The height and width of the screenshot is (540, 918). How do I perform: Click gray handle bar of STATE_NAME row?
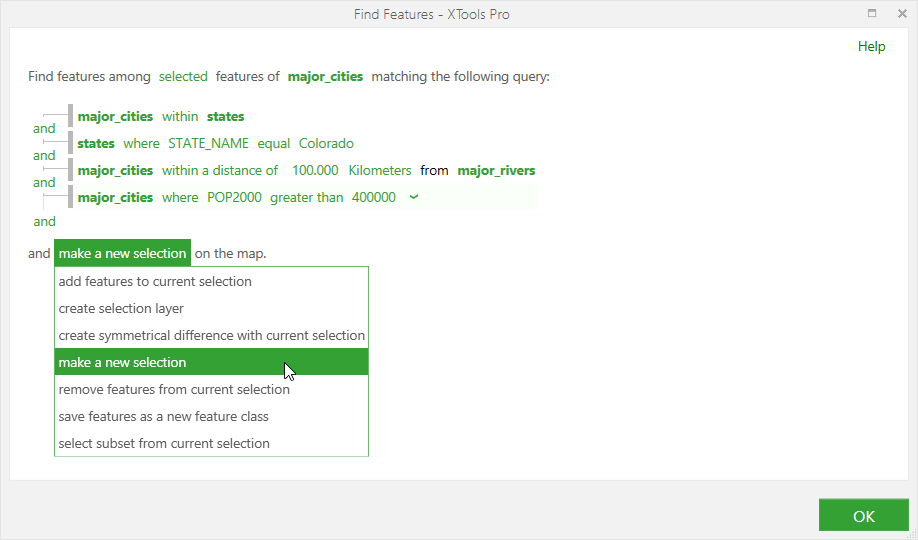[70, 142]
